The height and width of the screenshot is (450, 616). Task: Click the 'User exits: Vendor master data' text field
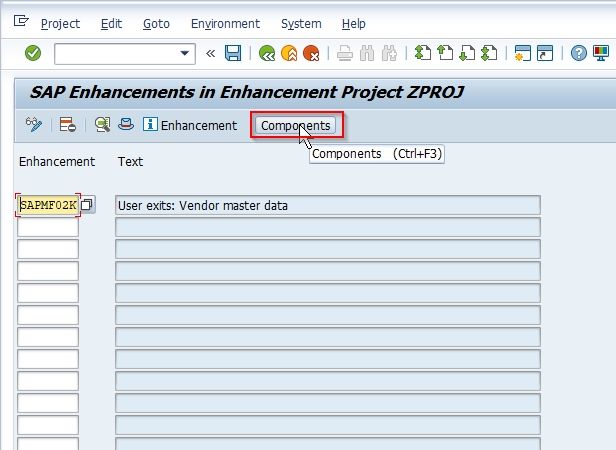(328, 205)
